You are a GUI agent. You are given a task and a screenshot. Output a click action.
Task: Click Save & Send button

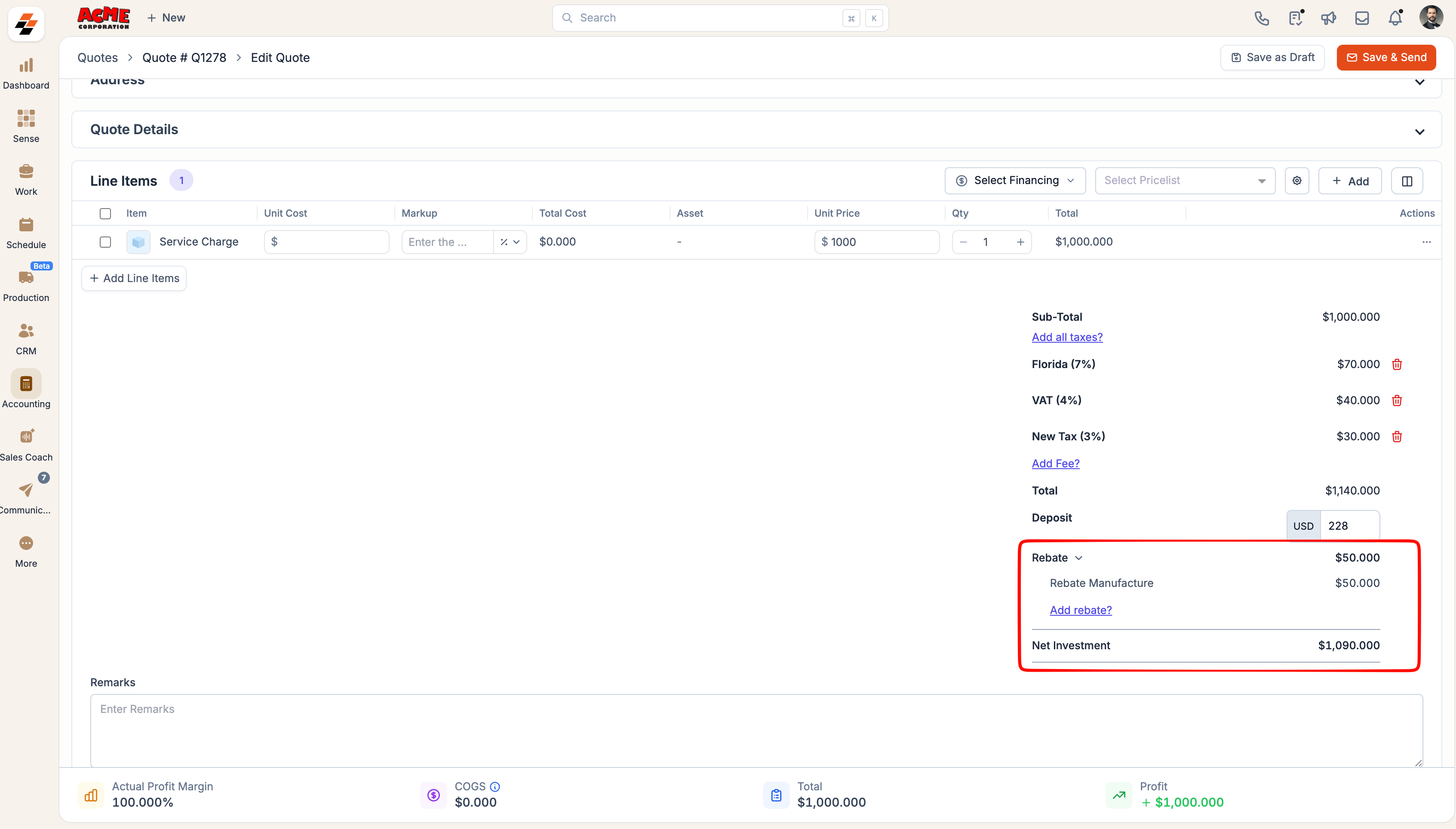(x=1386, y=58)
